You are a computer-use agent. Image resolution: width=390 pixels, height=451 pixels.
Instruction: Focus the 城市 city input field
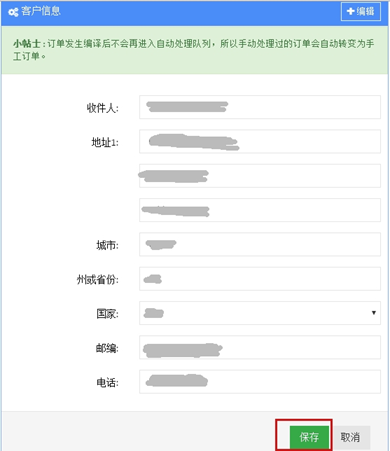coord(260,244)
